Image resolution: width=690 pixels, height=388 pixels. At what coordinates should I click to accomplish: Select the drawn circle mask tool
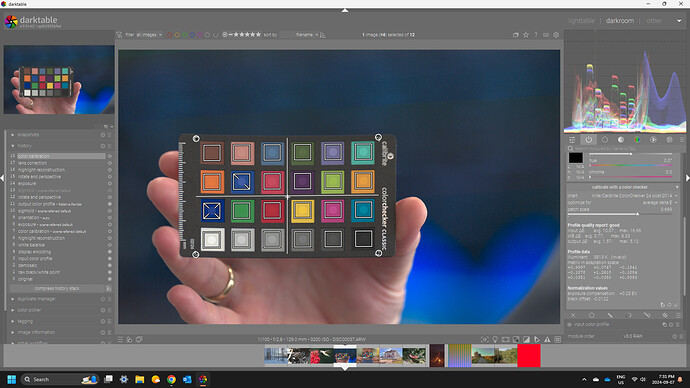pyautogui.click(x=591, y=315)
